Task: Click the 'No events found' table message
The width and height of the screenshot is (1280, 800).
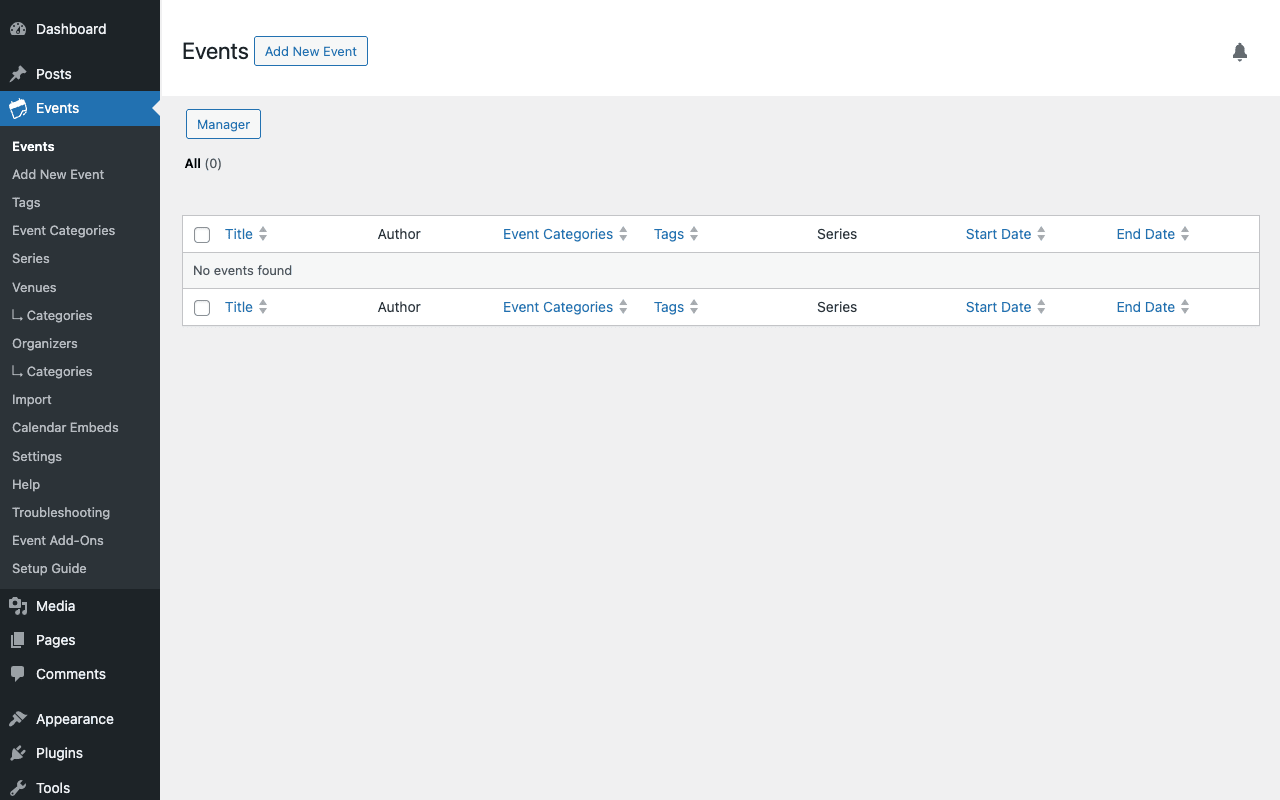Action: pos(242,270)
